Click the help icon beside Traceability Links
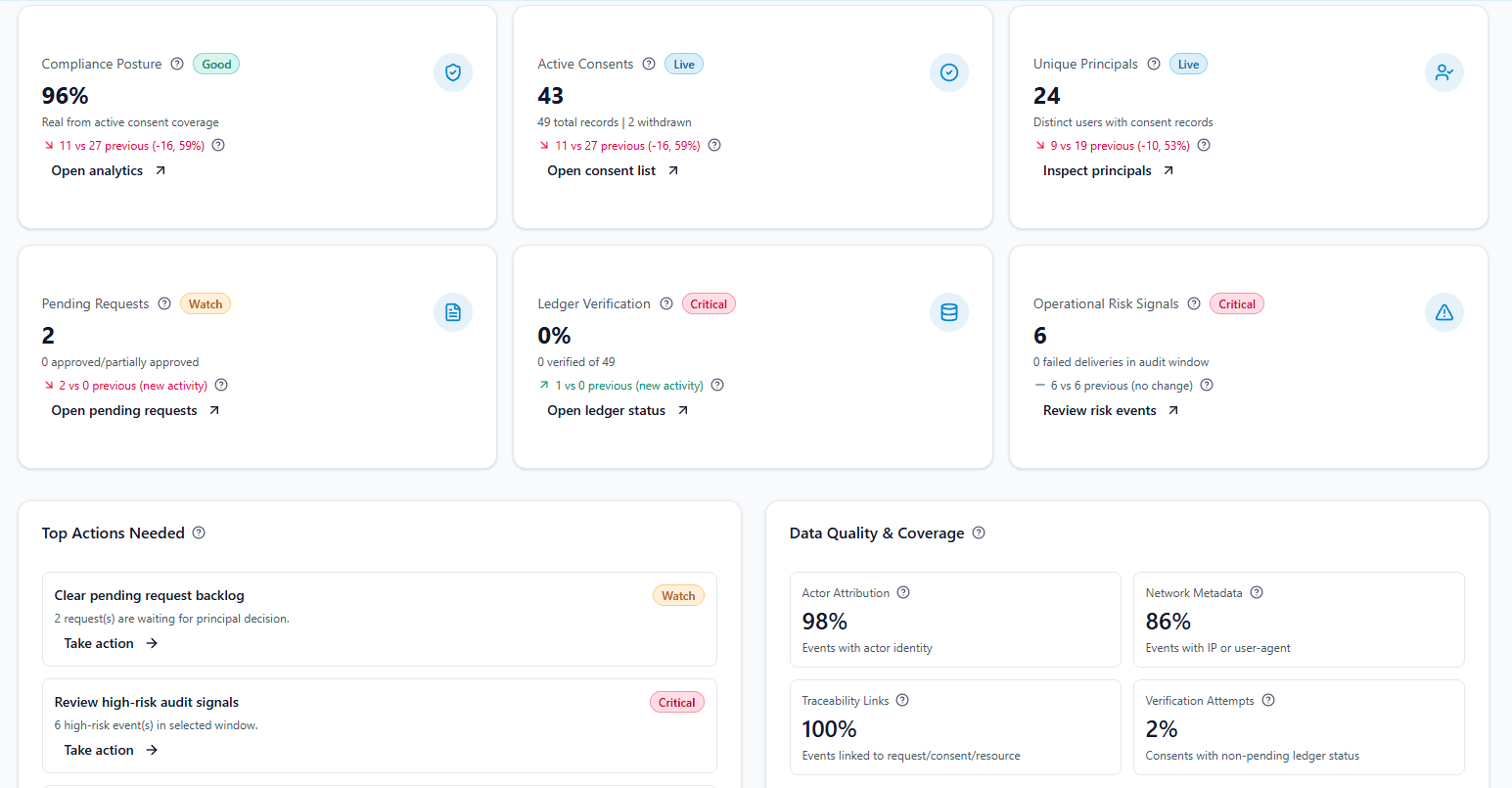This screenshot has width=1512, height=788. (x=902, y=700)
